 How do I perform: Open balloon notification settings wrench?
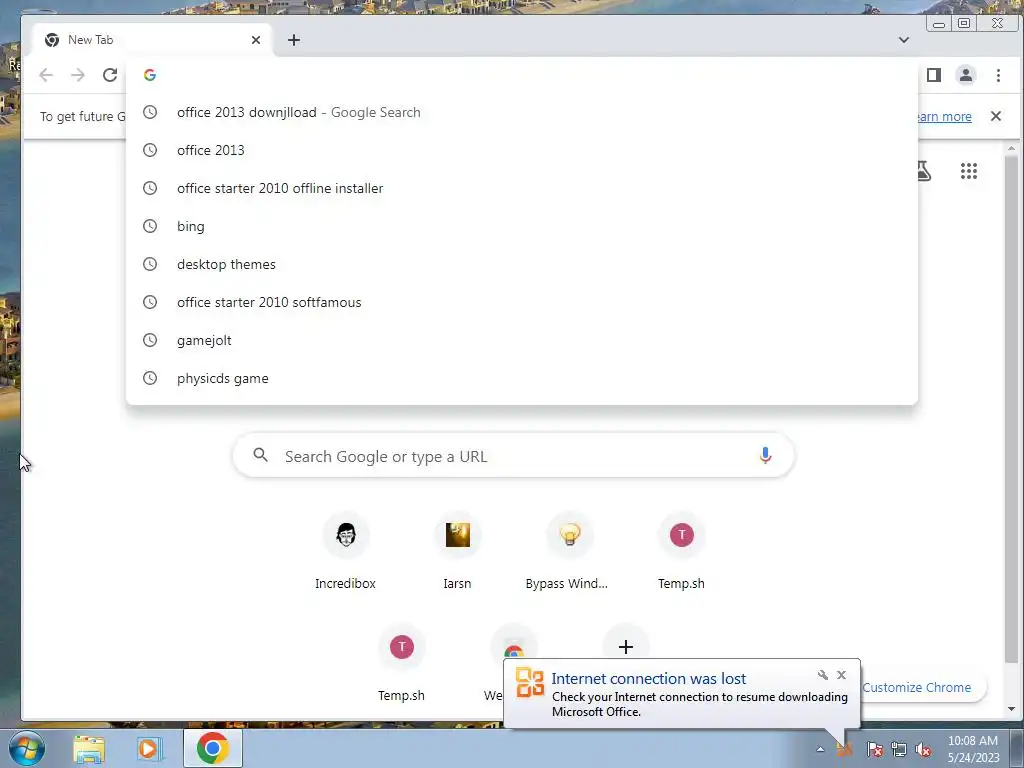coord(823,675)
